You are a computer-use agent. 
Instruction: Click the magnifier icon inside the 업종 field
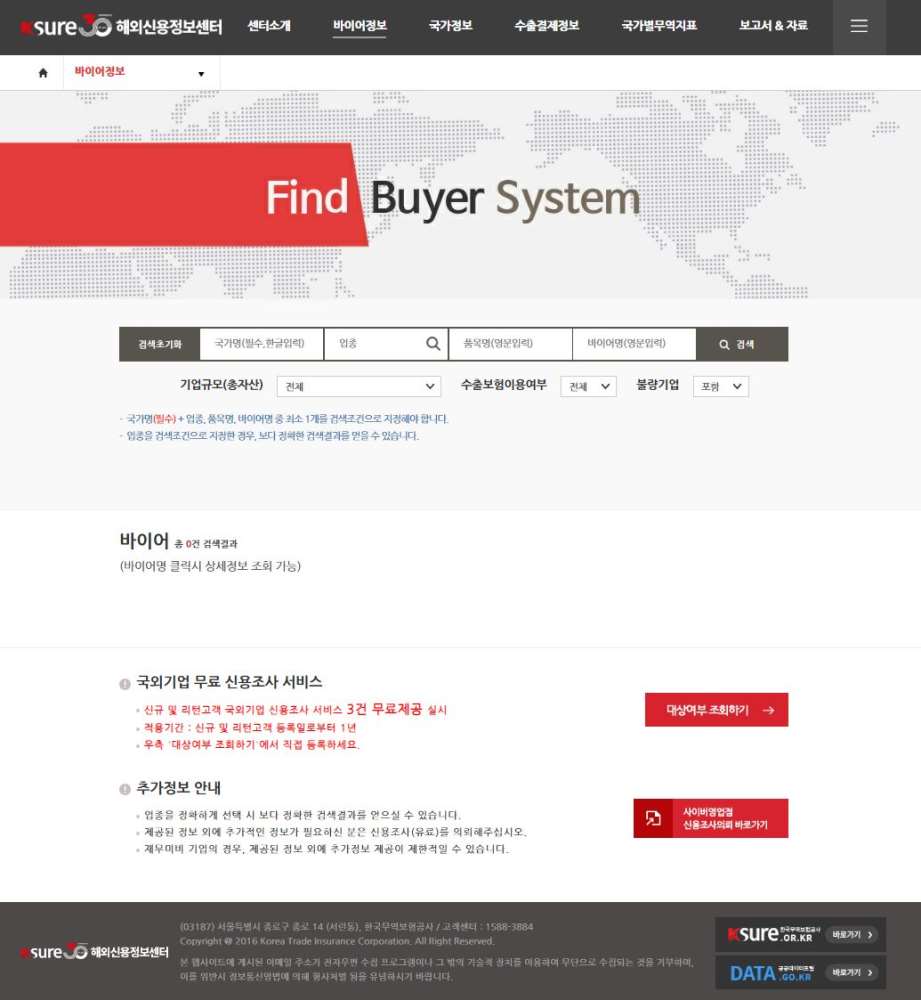point(433,343)
